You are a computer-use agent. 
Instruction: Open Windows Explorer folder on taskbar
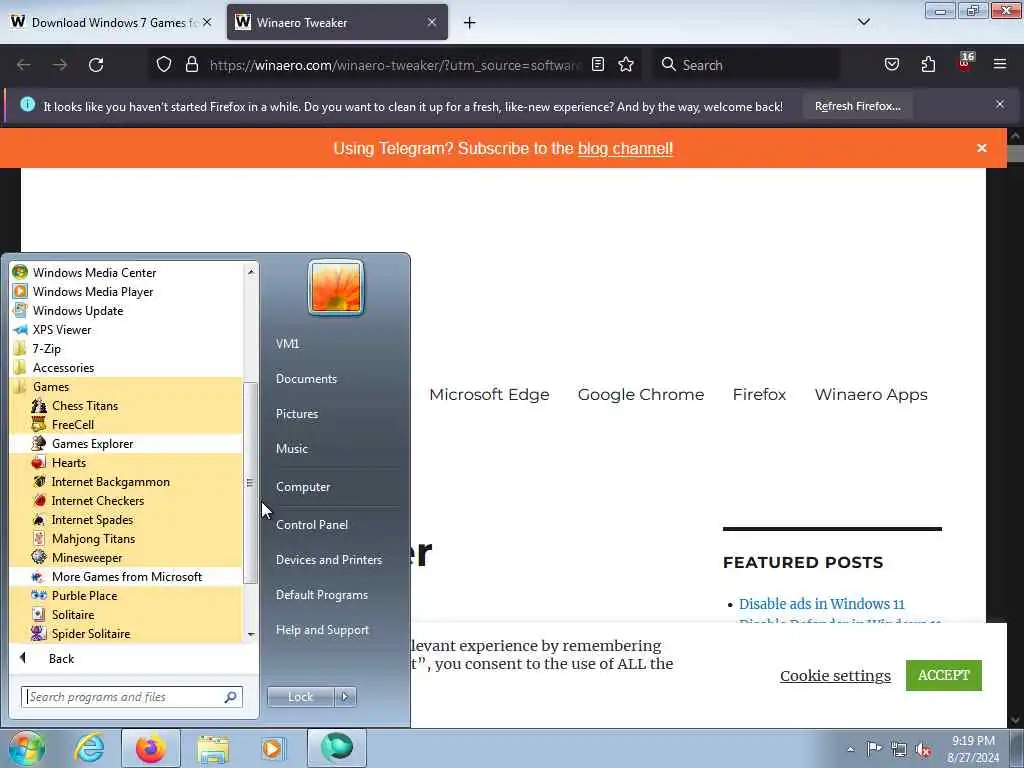(213, 748)
